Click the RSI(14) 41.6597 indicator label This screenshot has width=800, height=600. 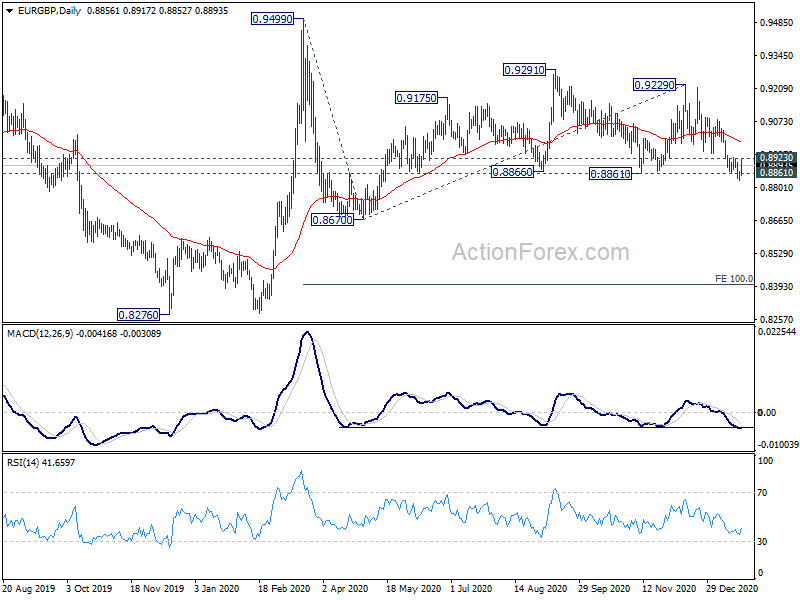point(41,463)
